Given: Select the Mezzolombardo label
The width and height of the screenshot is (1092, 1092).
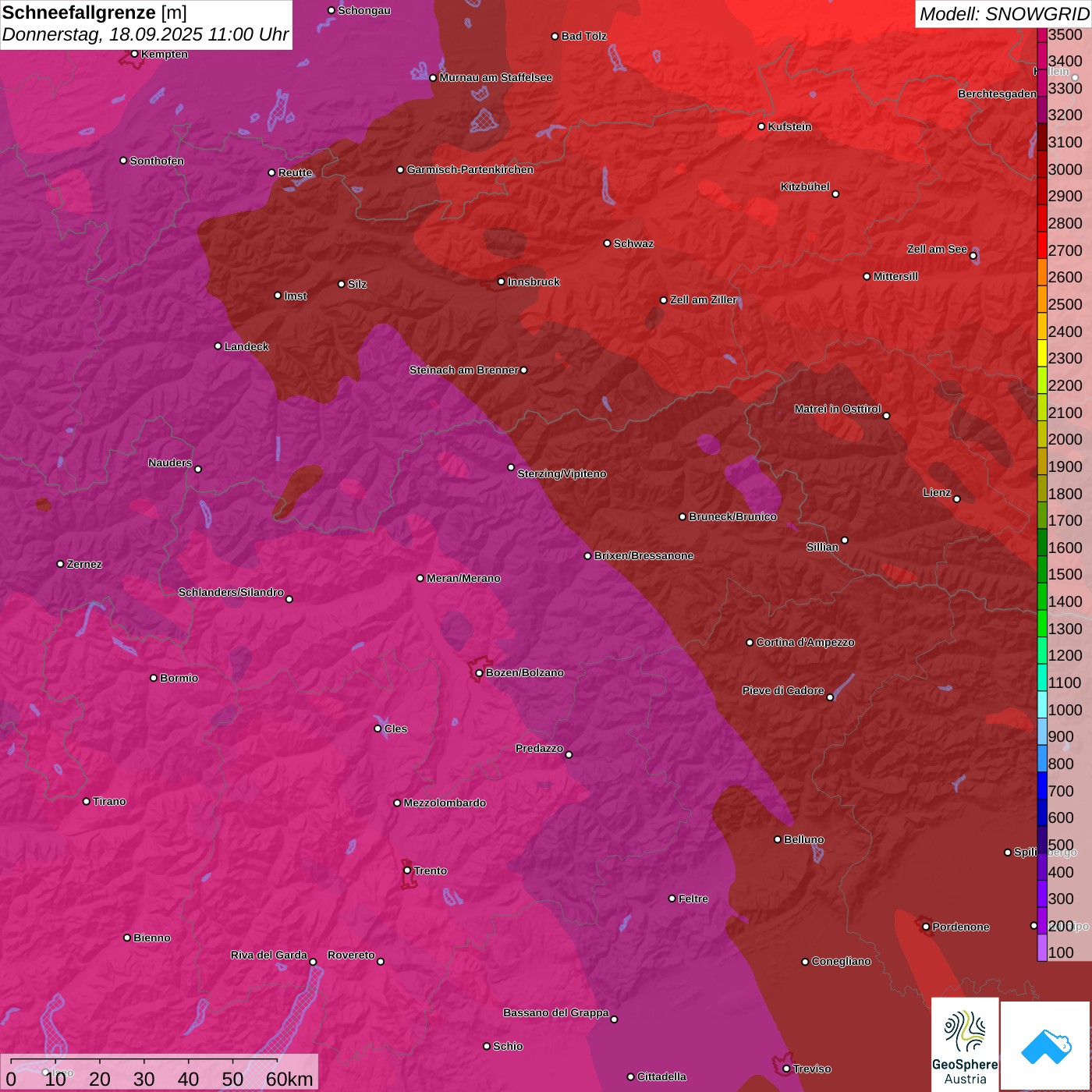Looking at the screenshot, I should [x=445, y=803].
